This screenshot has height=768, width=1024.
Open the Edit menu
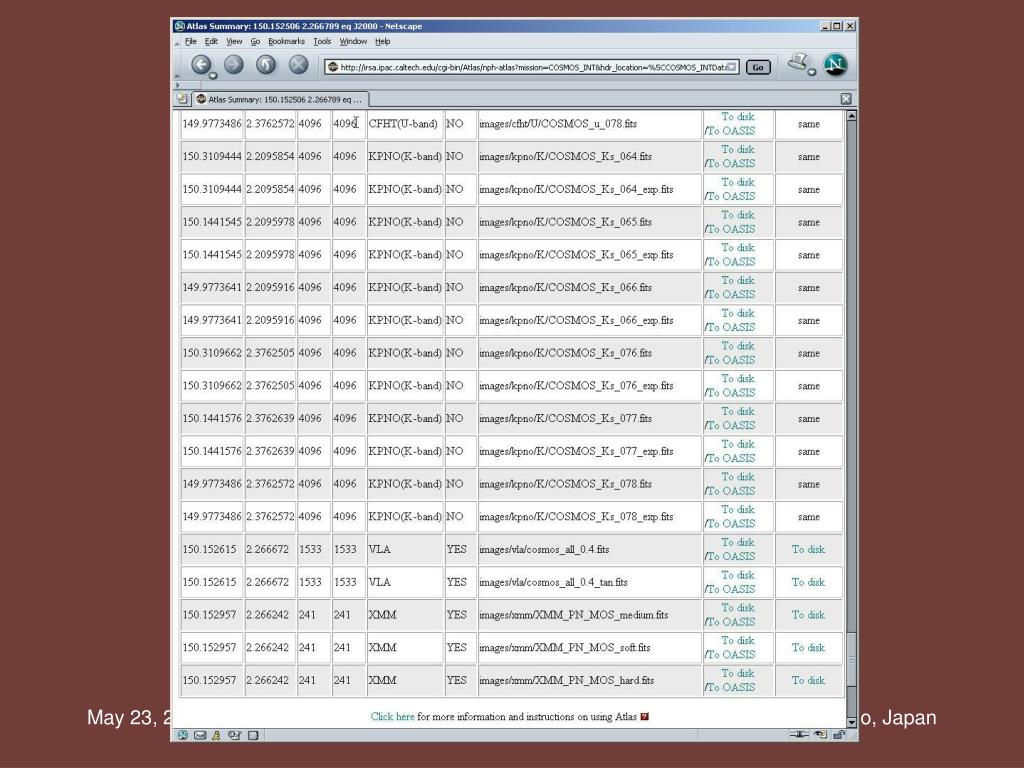tap(211, 41)
